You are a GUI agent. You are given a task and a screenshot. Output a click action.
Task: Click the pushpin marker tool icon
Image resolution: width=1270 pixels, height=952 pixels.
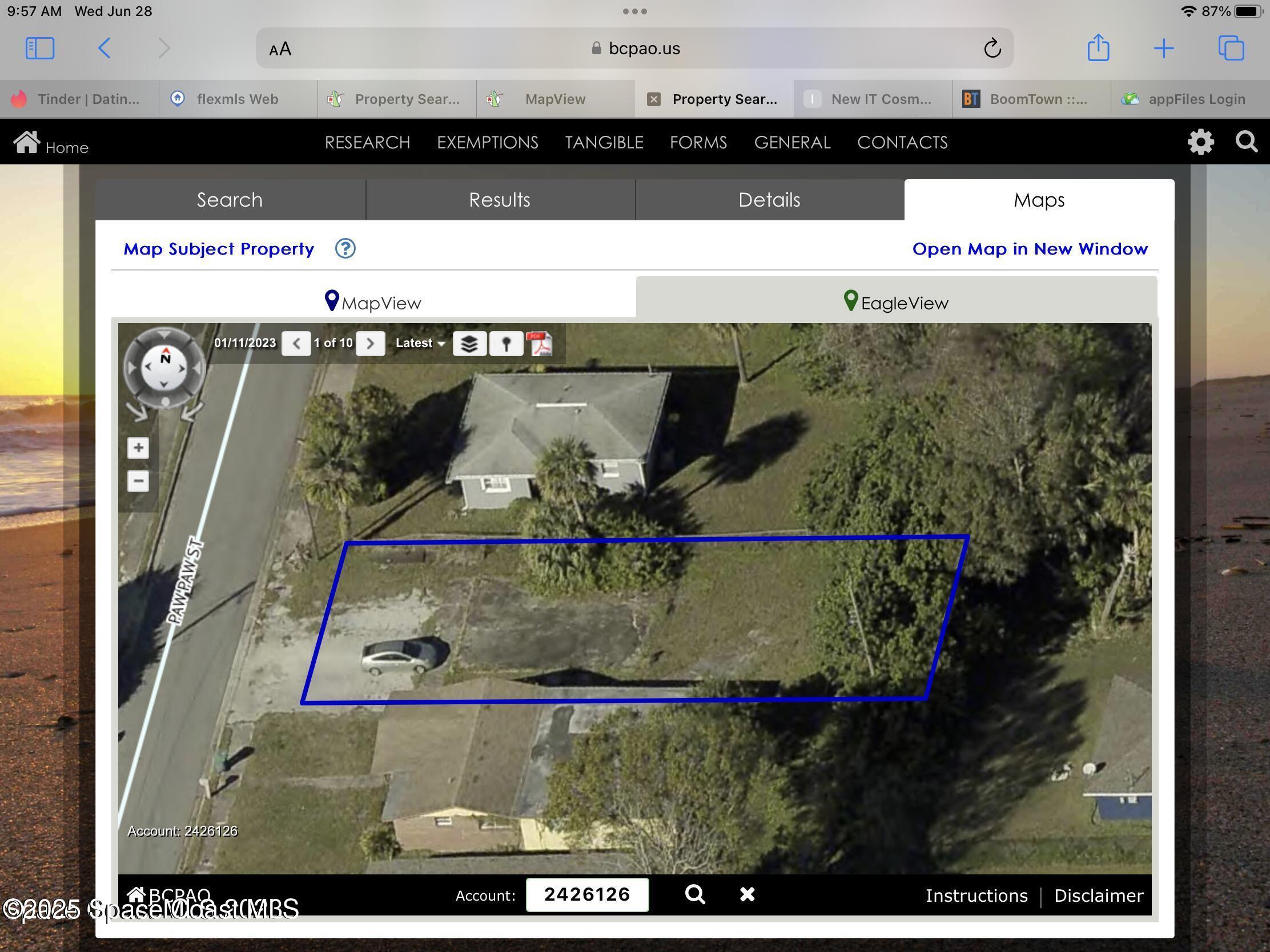pos(506,344)
